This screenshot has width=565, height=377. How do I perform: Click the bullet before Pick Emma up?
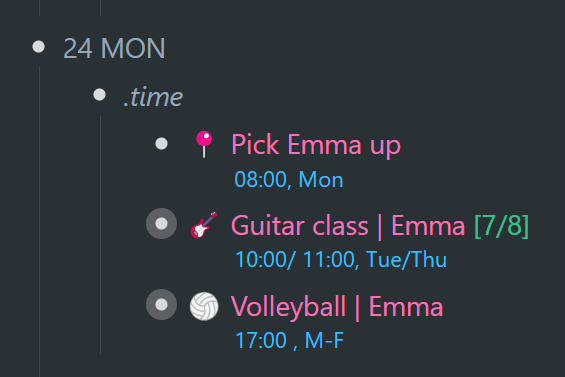click(x=161, y=144)
